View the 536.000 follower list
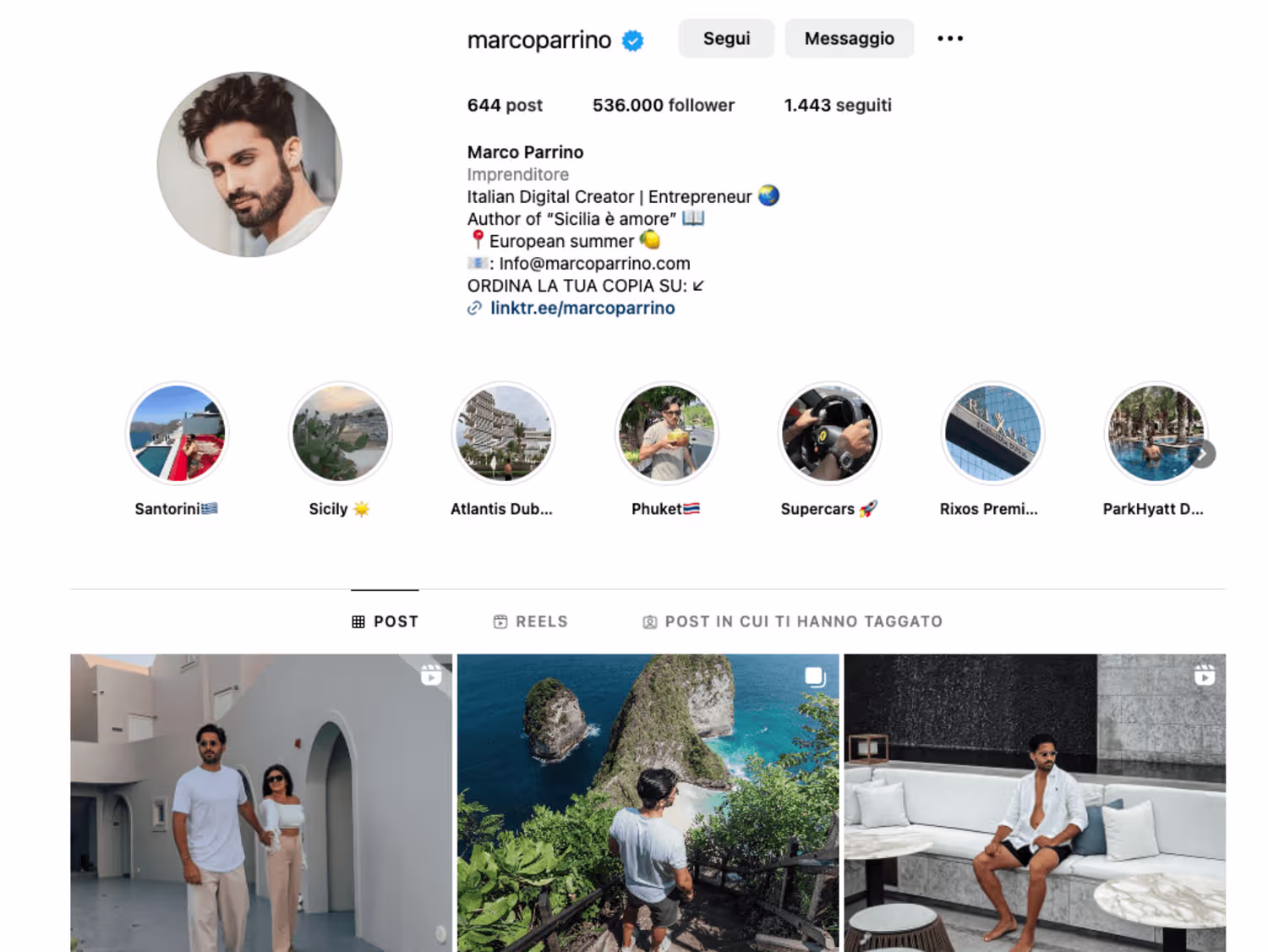This screenshot has height=952, width=1268. coord(664,106)
